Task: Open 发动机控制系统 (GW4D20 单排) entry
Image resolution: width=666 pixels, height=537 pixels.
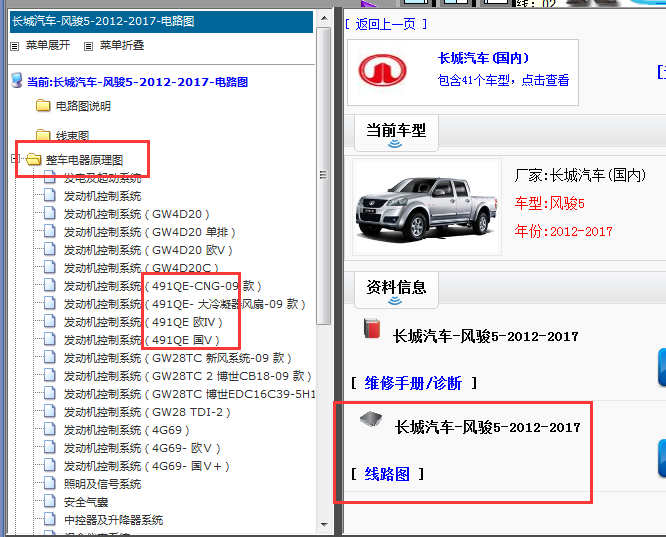Action: coord(150,232)
